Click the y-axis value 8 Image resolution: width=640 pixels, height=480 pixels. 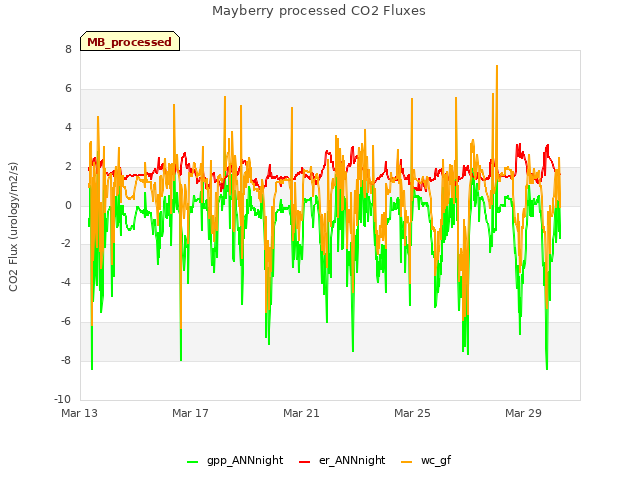click(68, 49)
